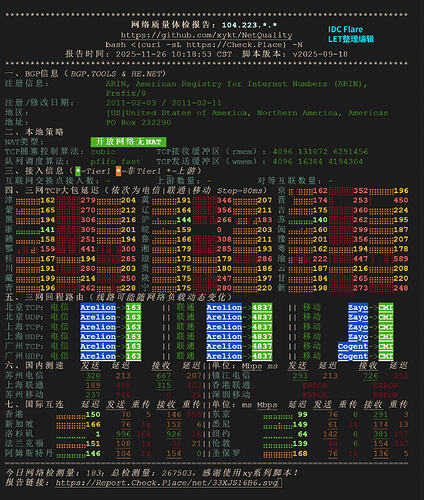Click latency value 447 in 渝 row
Screen dimensions: 424x500
point(360,259)
